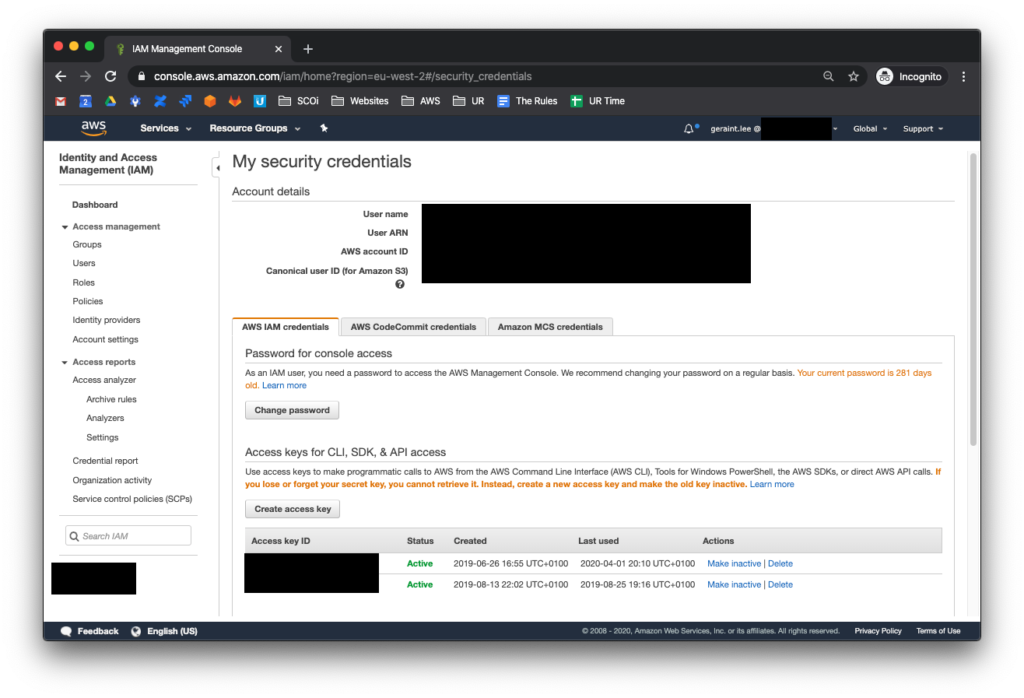
Task: Open Groups in the IAM sidebar
Action: (x=87, y=244)
